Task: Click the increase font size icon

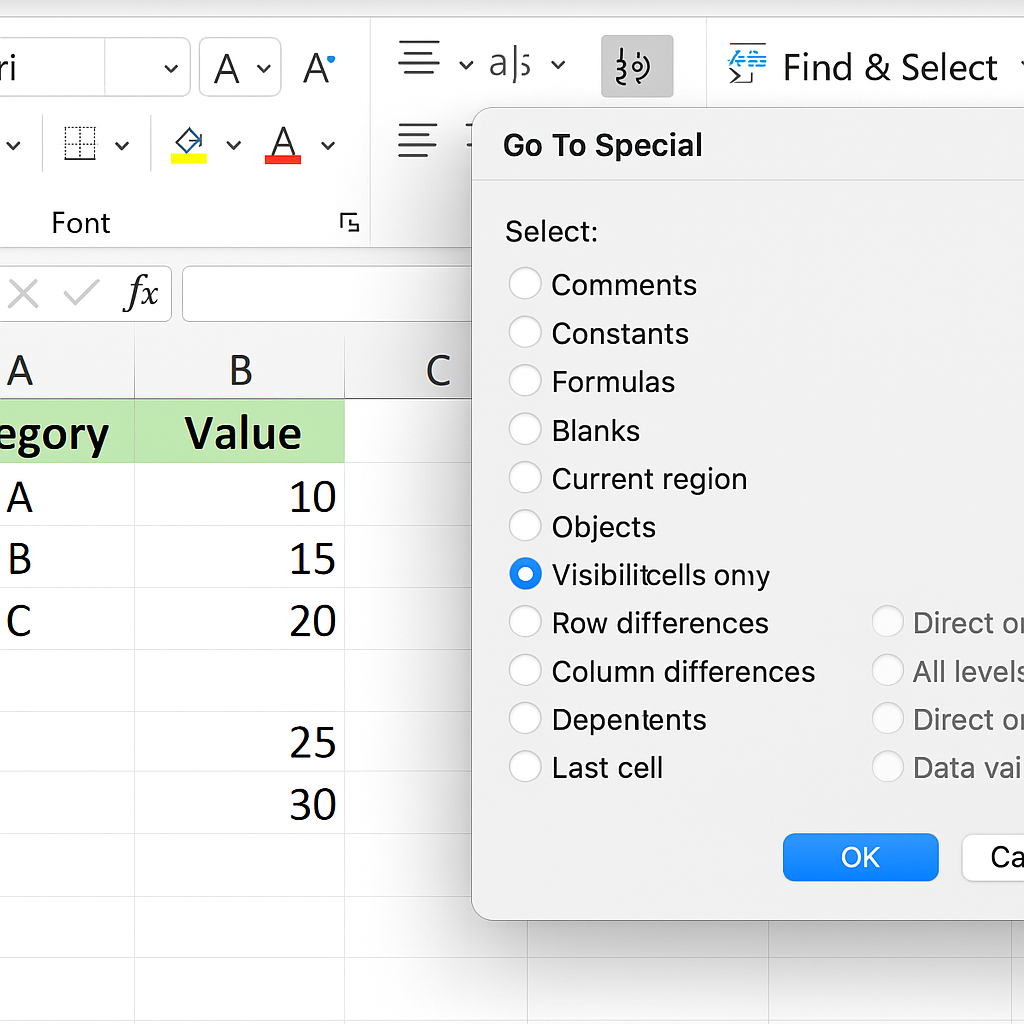Action: (319, 68)
